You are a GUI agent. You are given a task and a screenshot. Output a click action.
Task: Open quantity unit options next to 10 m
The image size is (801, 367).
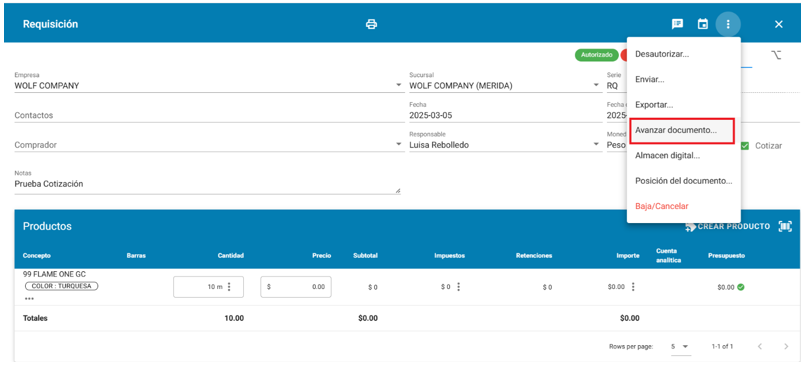229,287
